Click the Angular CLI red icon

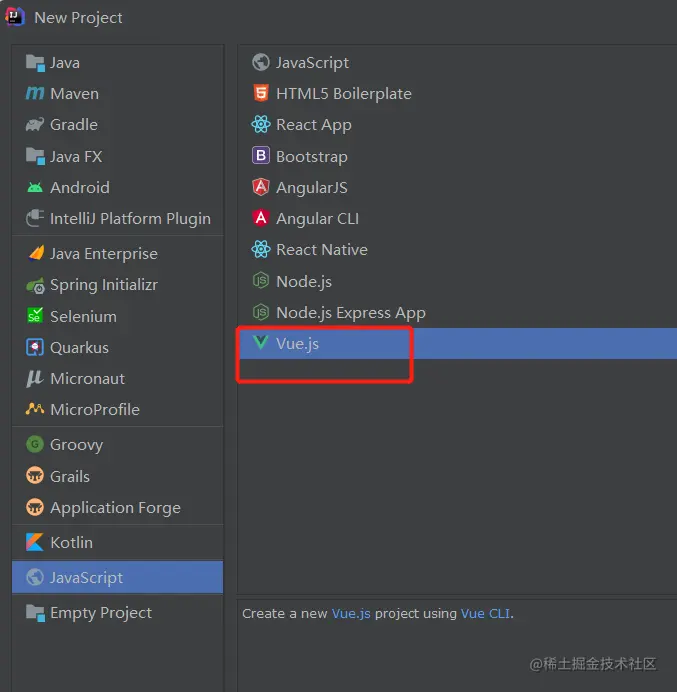(x=261, y=218)
